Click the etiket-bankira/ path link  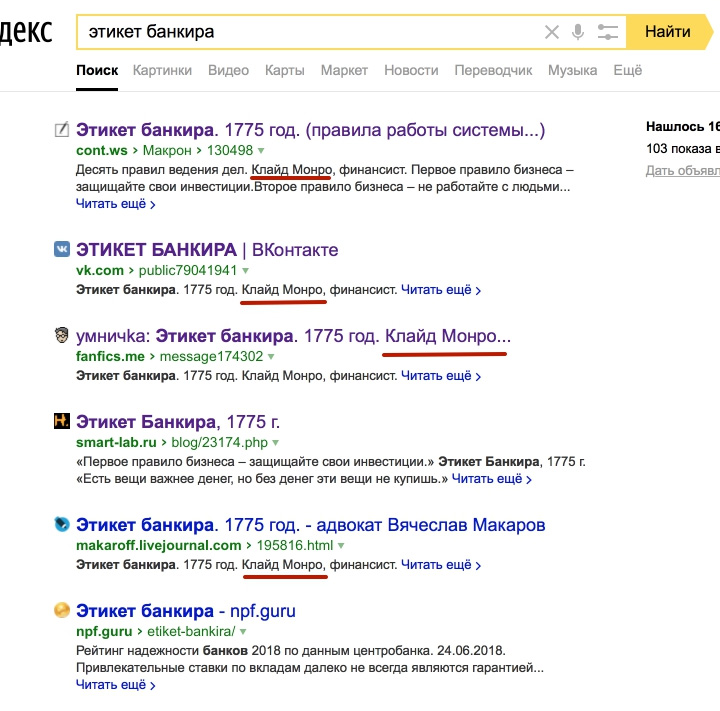coord(191,631)
